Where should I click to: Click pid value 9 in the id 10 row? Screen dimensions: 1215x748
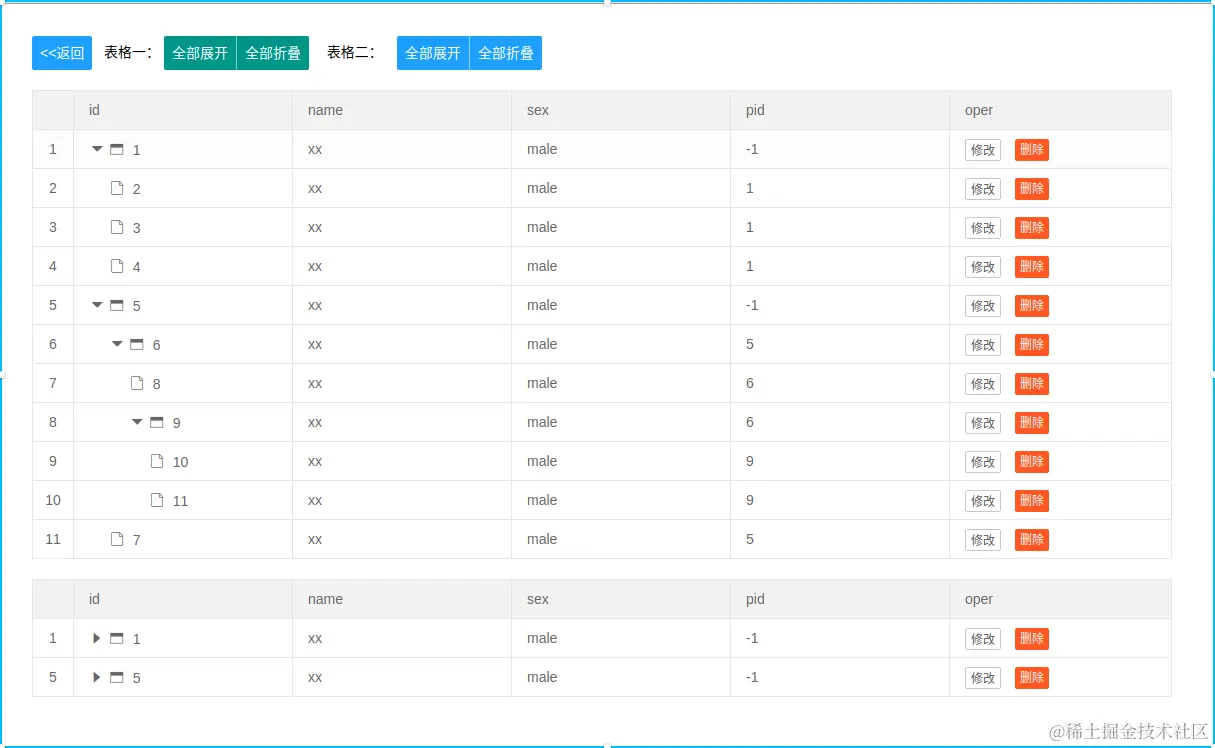[750, 461]
